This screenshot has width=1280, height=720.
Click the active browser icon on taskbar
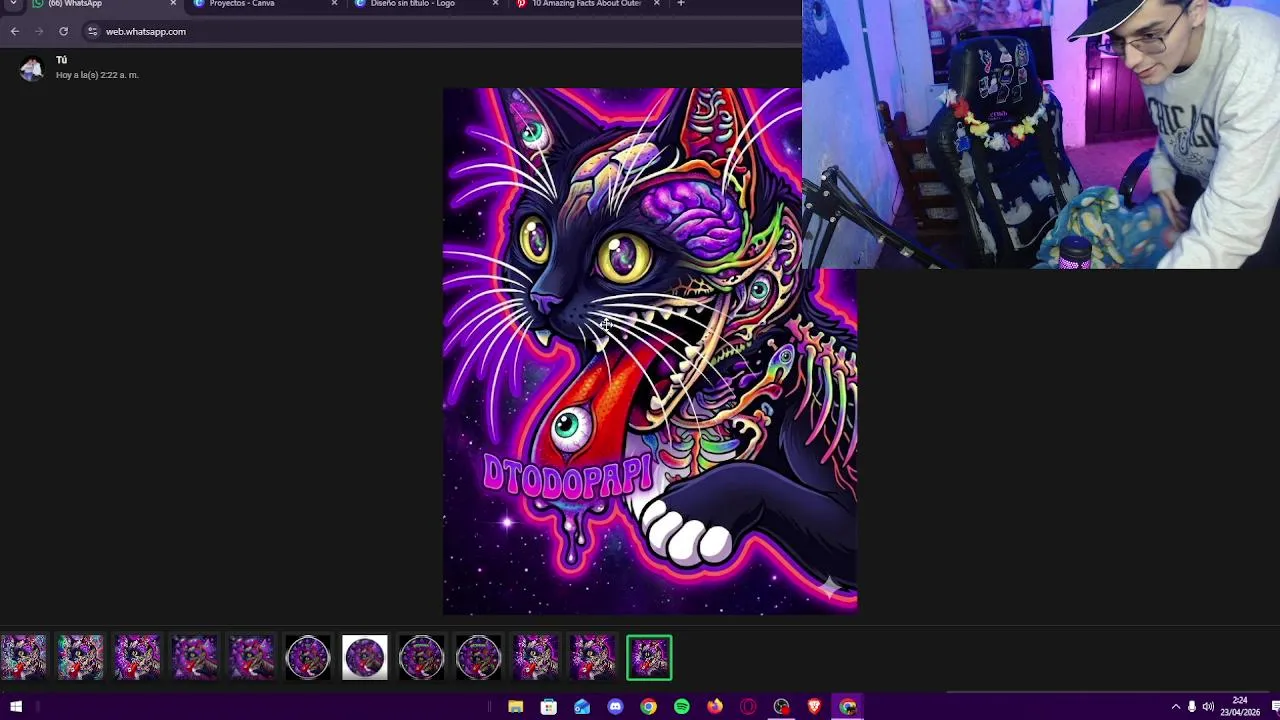click(848, 707)
